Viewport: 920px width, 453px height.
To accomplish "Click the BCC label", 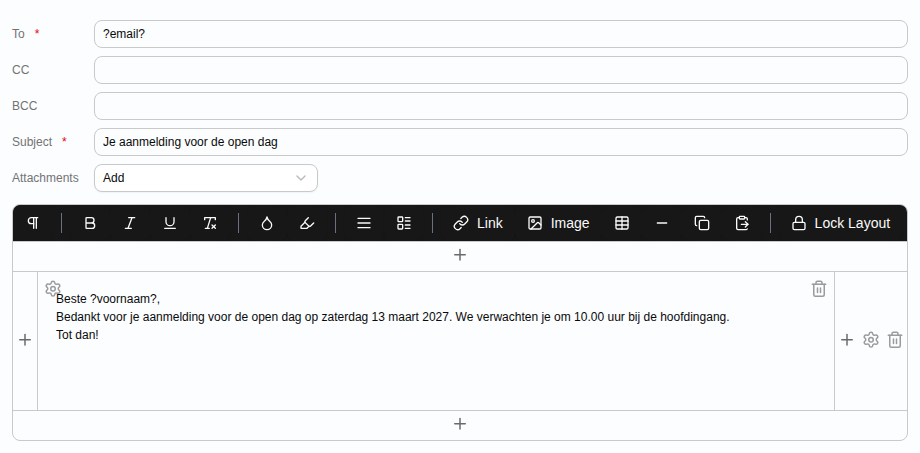I will (25, 106).
